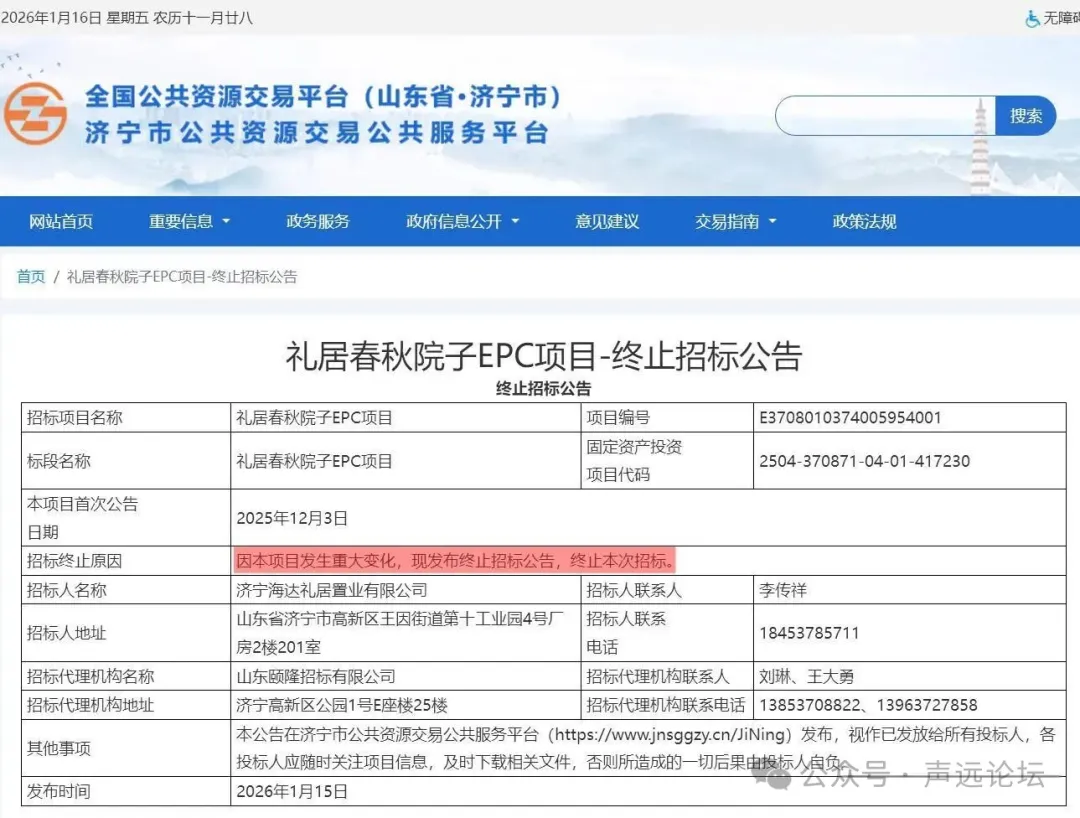Select code 2504-370871-04-01-417230
This screenshot has height=818, width=1080.
tap(864, 461)
